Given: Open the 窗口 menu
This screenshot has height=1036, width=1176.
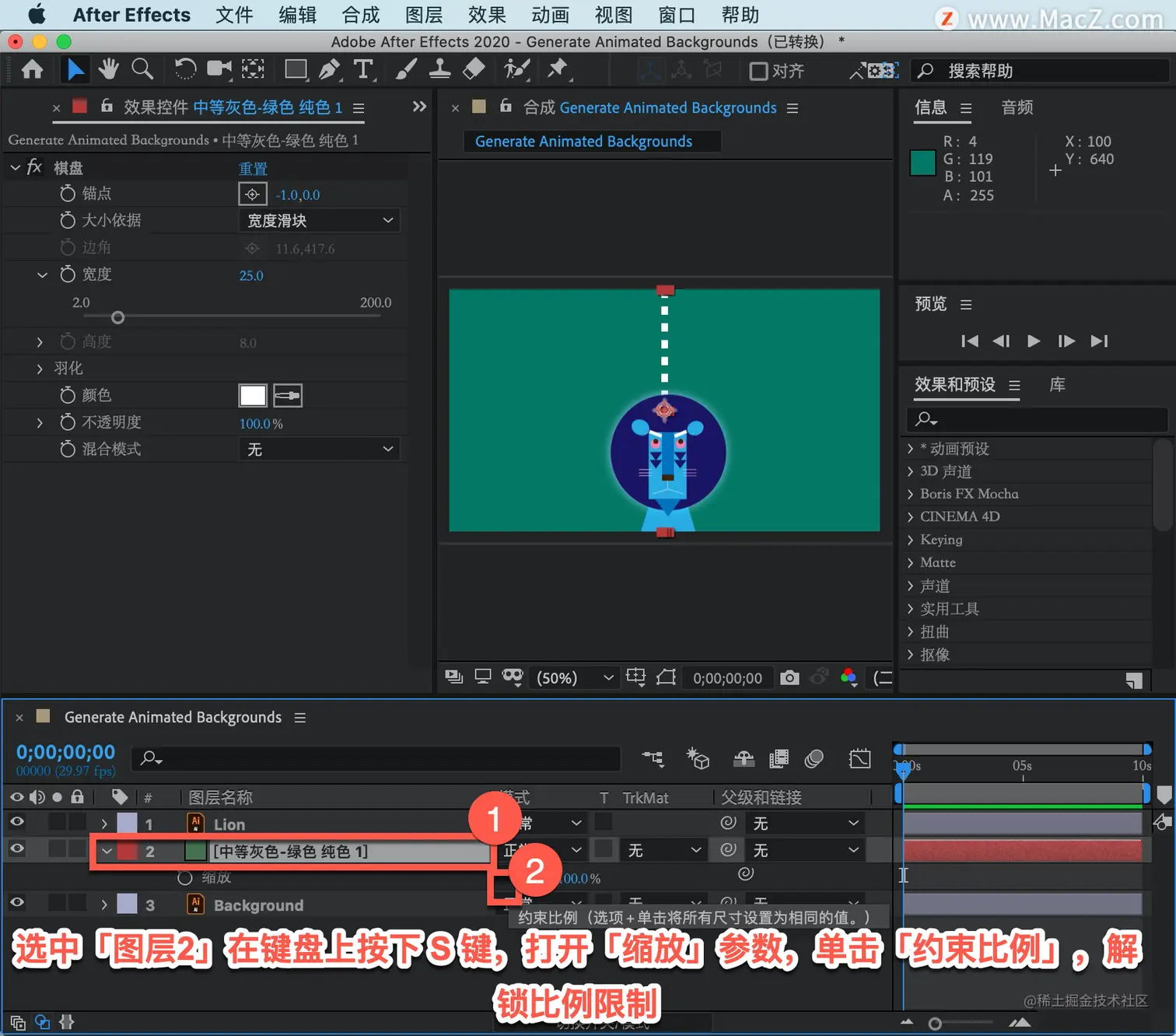Looking at the screenshot, I should point(676,15).
